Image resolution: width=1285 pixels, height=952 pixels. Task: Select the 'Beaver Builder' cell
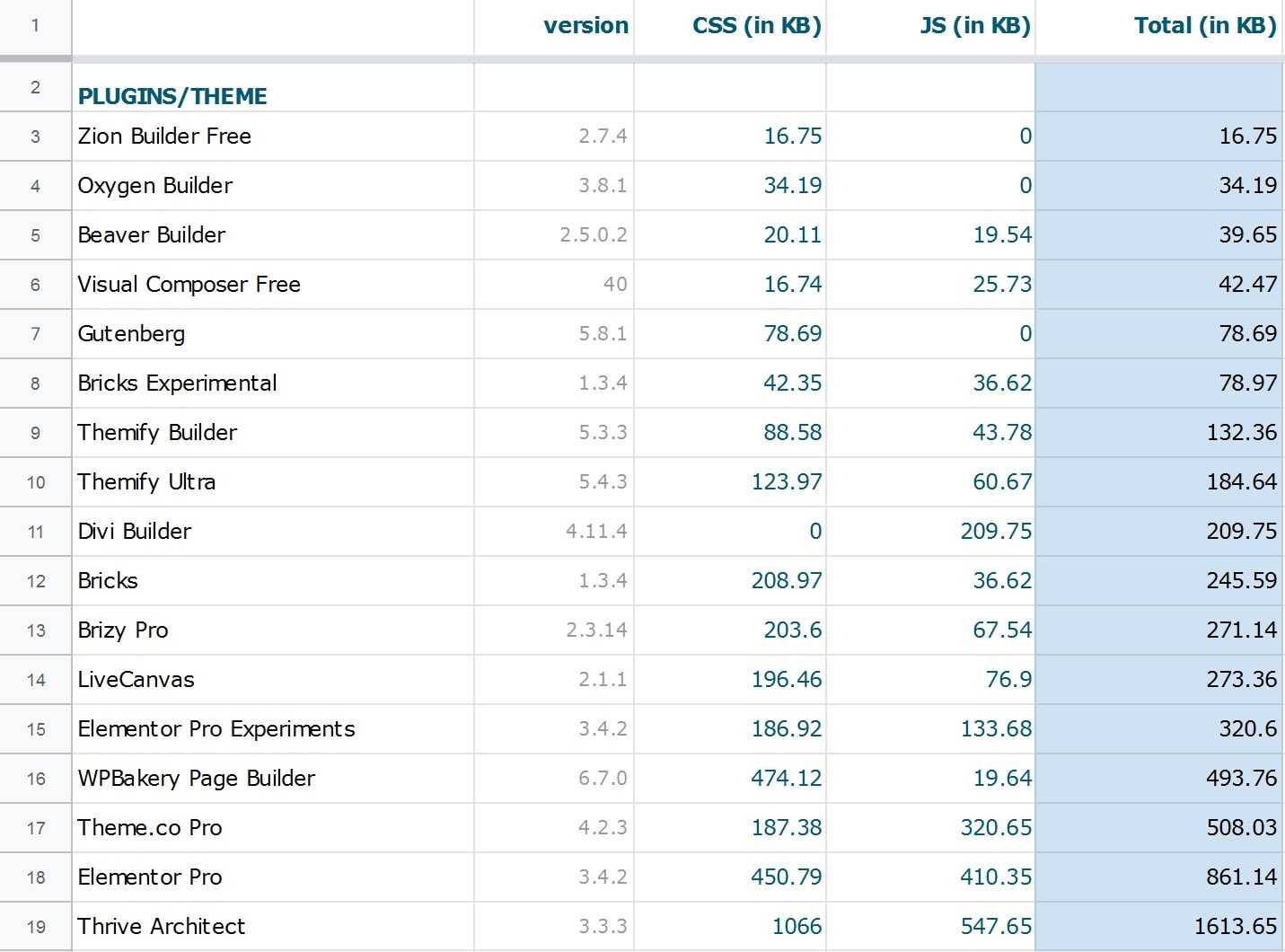click(273, 235)
